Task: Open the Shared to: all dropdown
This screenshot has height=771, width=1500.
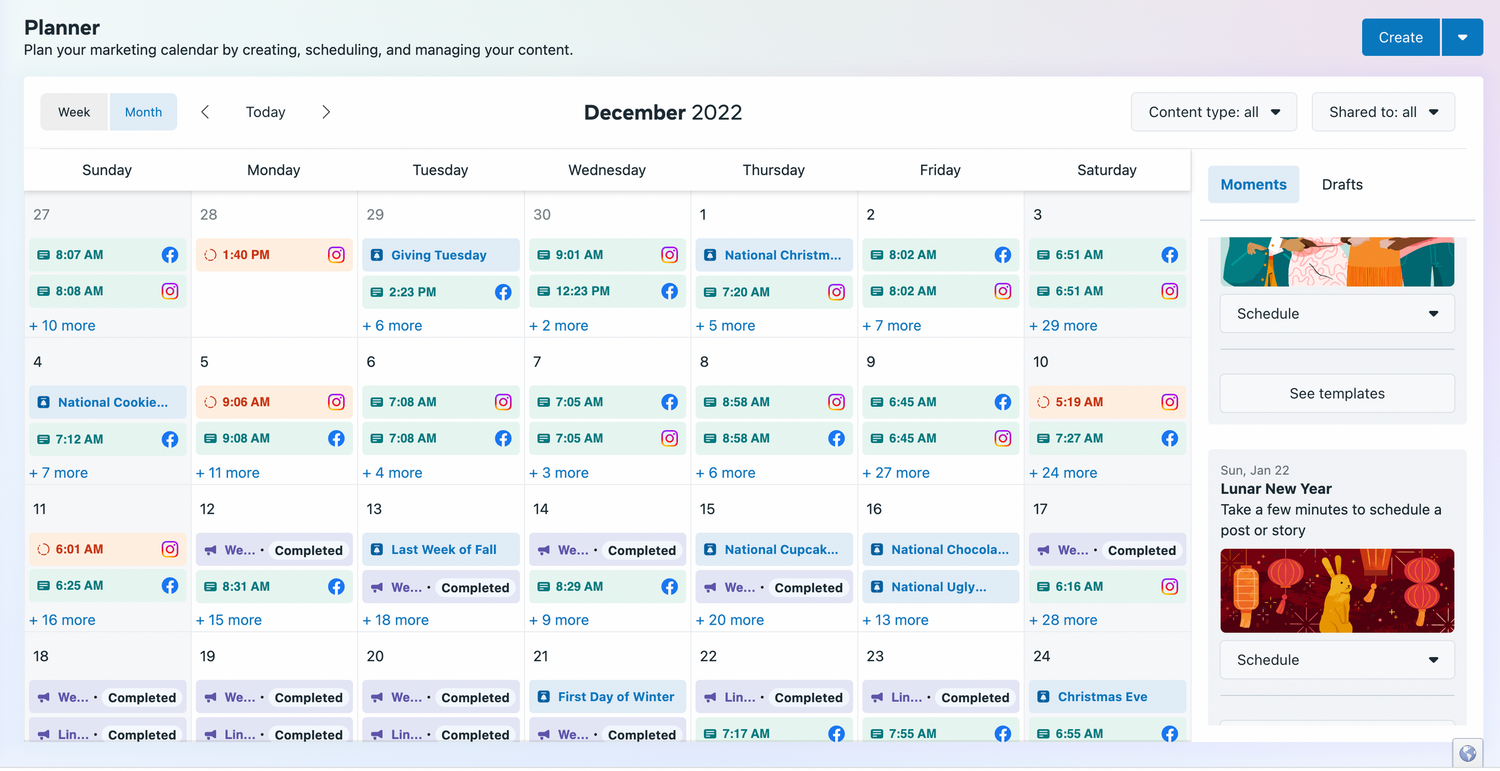Action: tap(1383, 112)
